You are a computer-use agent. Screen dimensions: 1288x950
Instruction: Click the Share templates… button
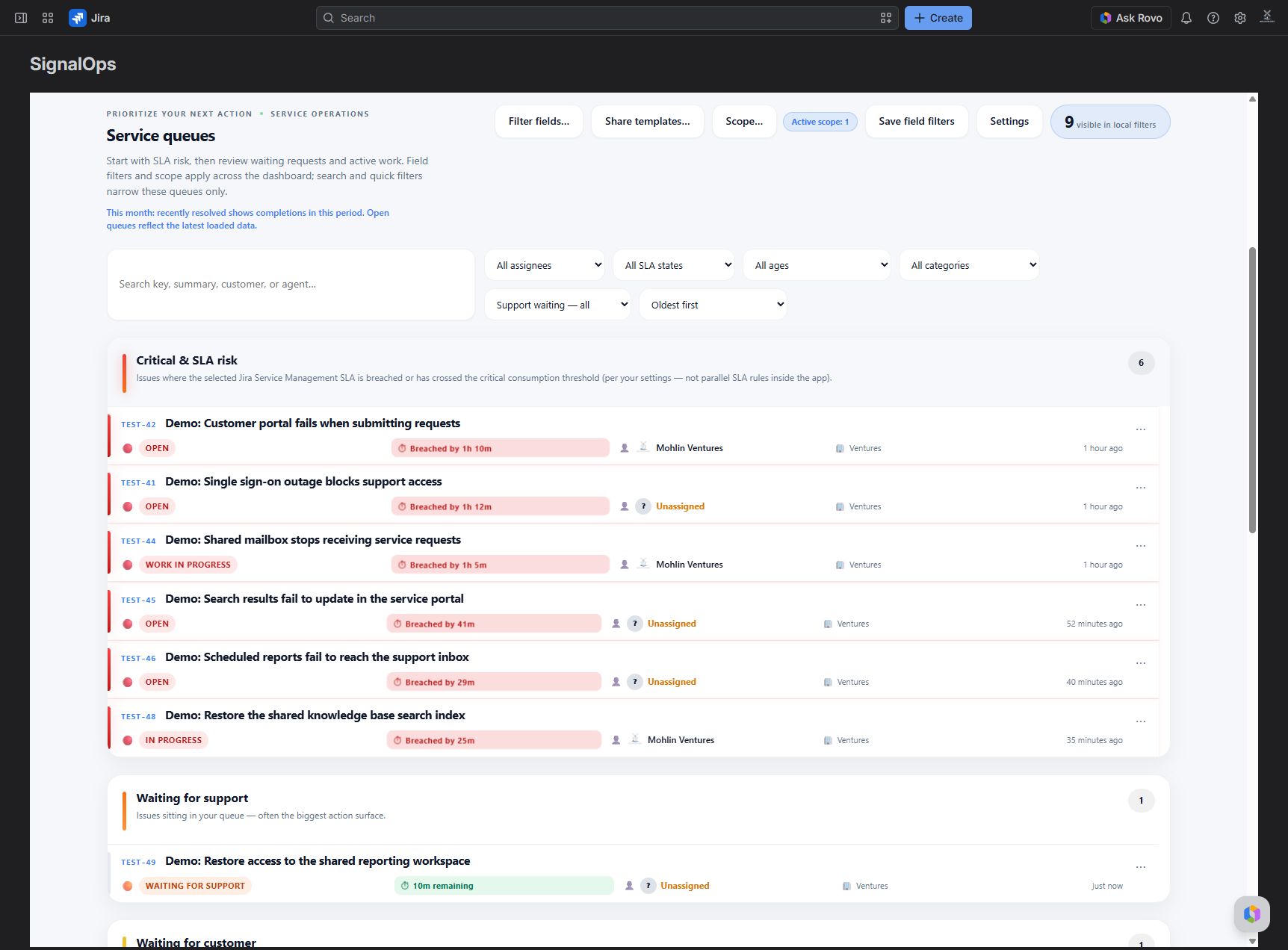pos(648,121)
